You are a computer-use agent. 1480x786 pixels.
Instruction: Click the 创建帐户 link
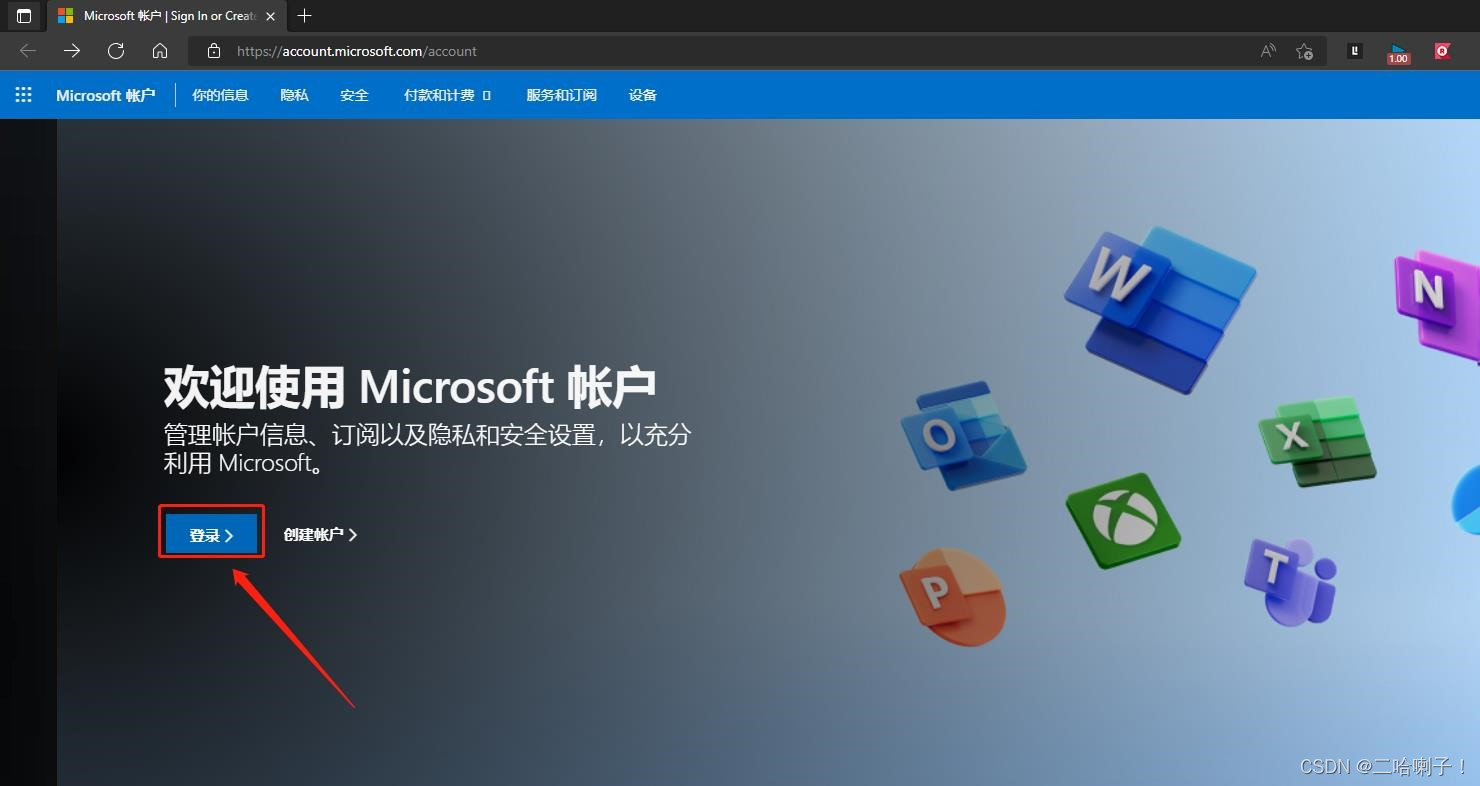[320, 535]
